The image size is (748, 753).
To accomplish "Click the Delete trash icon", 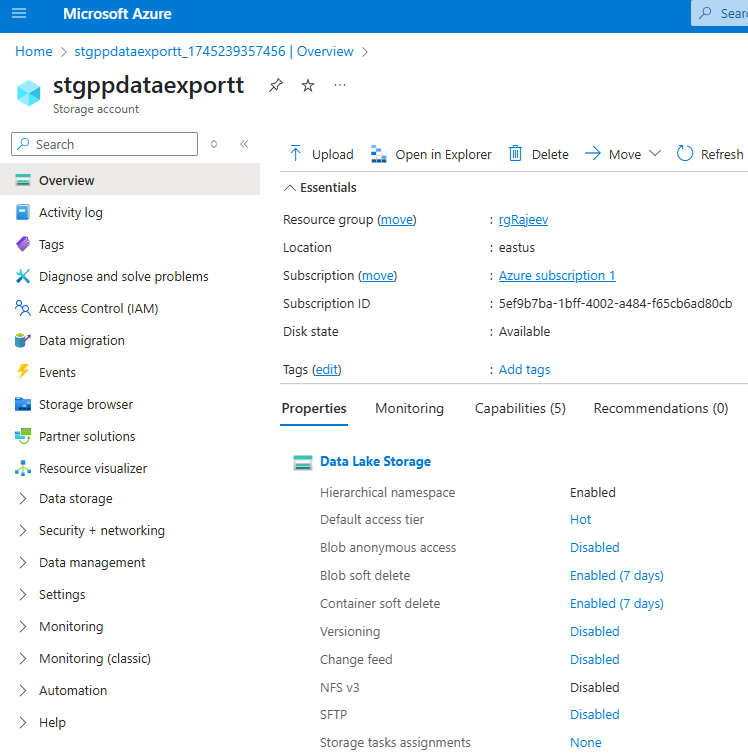I will (x=516, y=154).
